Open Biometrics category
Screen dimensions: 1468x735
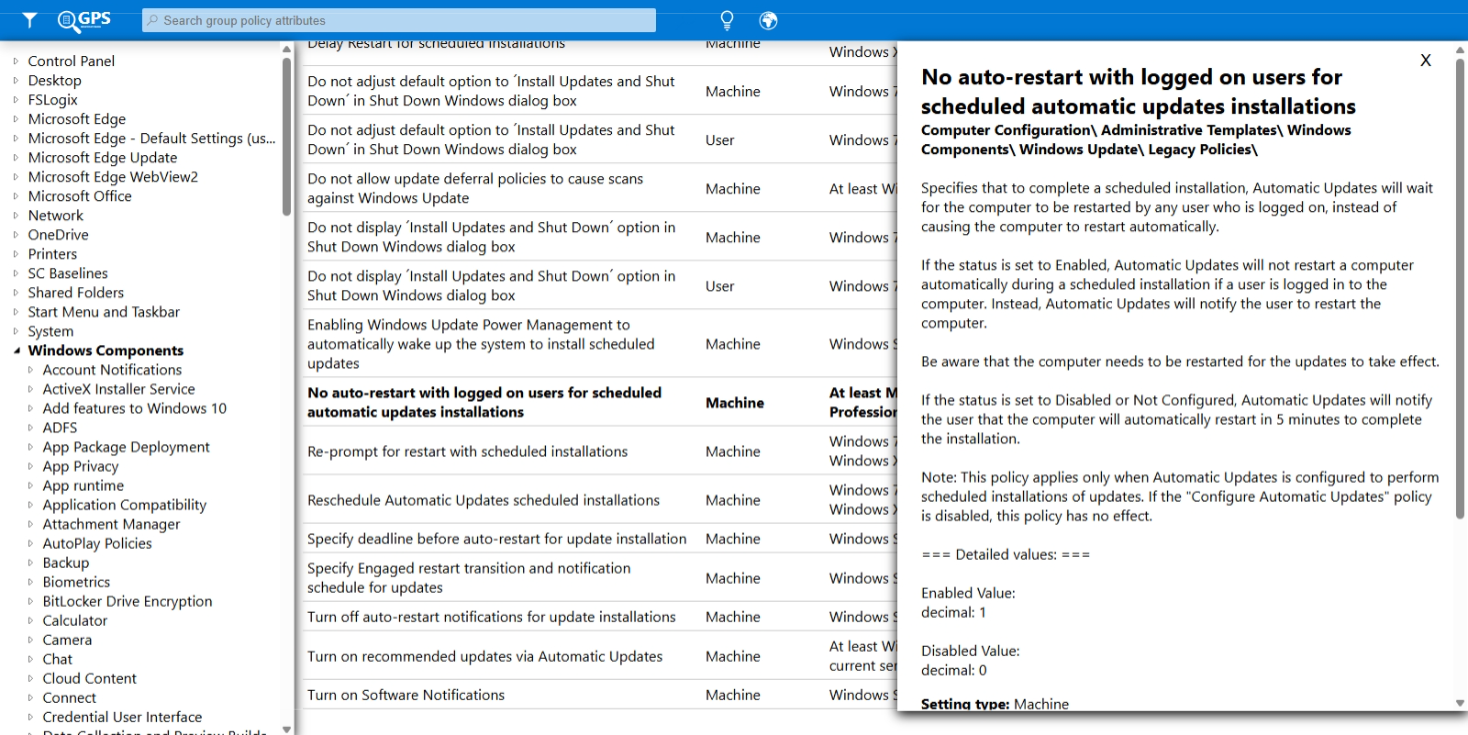[x=76, y=582]
